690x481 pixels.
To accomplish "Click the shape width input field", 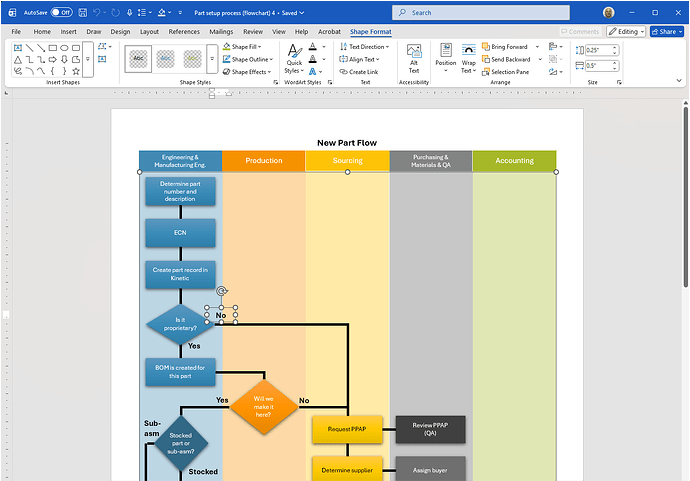I will click(598, 66).
